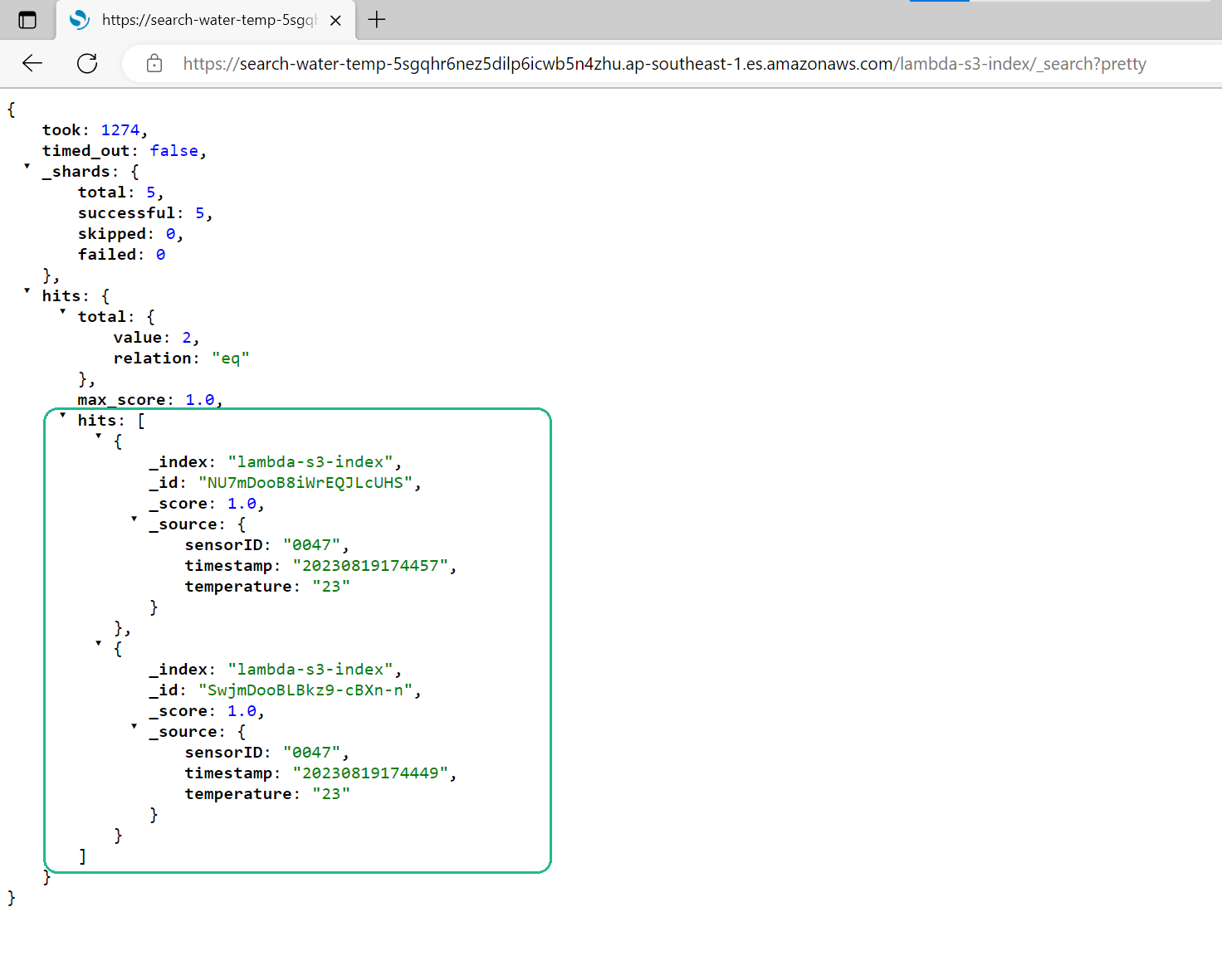Click the took value 1274
The width and height of the screenshot is (1222, 980).
tap(120, 130)
